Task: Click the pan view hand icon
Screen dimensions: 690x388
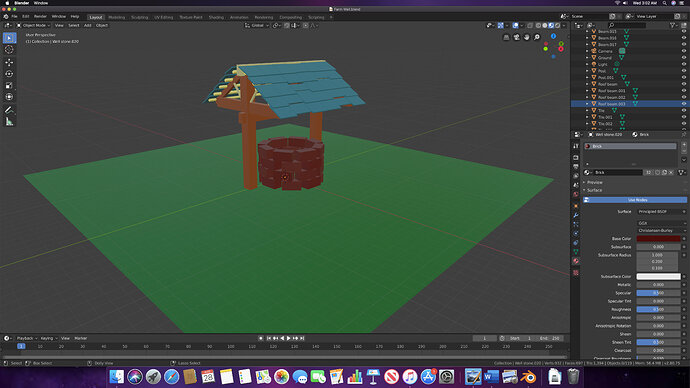Action: point(527,37)
